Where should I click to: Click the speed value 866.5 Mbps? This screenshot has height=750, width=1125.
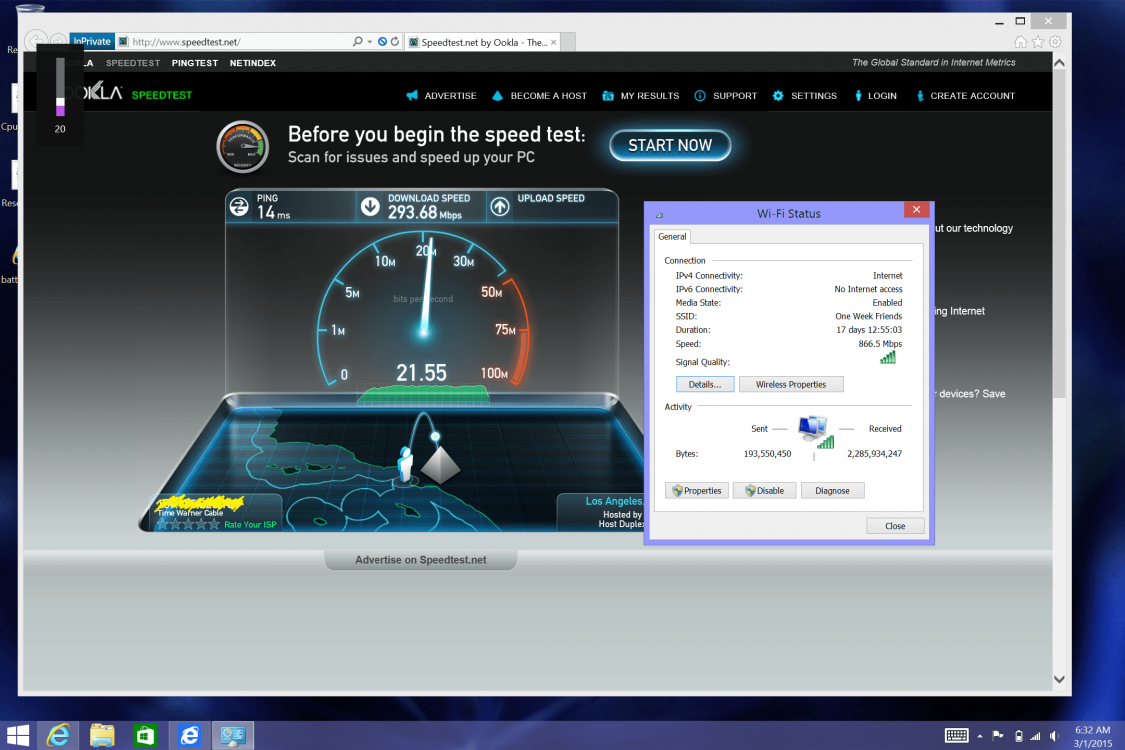880,344
